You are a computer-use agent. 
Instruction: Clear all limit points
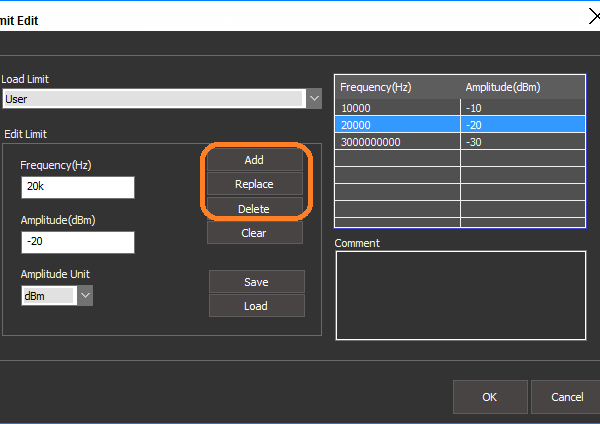coord(254,233)
